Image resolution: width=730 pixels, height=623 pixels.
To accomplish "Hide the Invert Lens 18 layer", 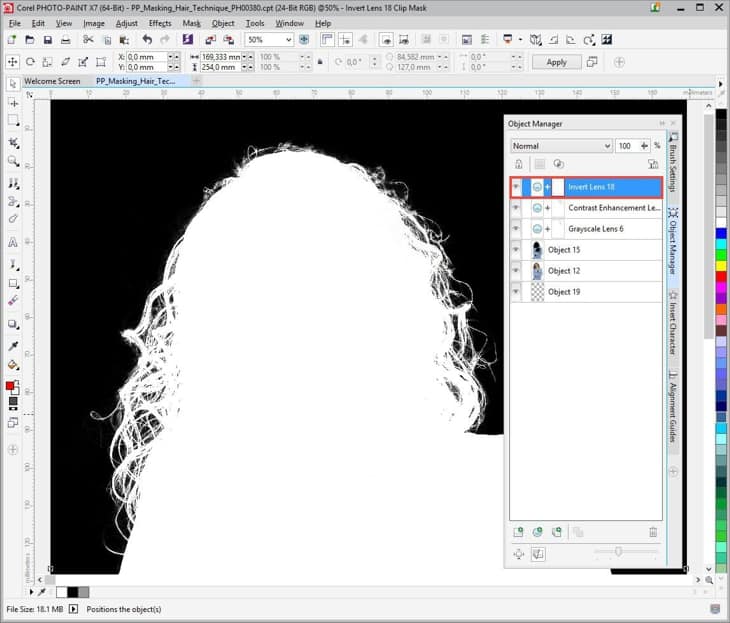I will click(516, 187).
